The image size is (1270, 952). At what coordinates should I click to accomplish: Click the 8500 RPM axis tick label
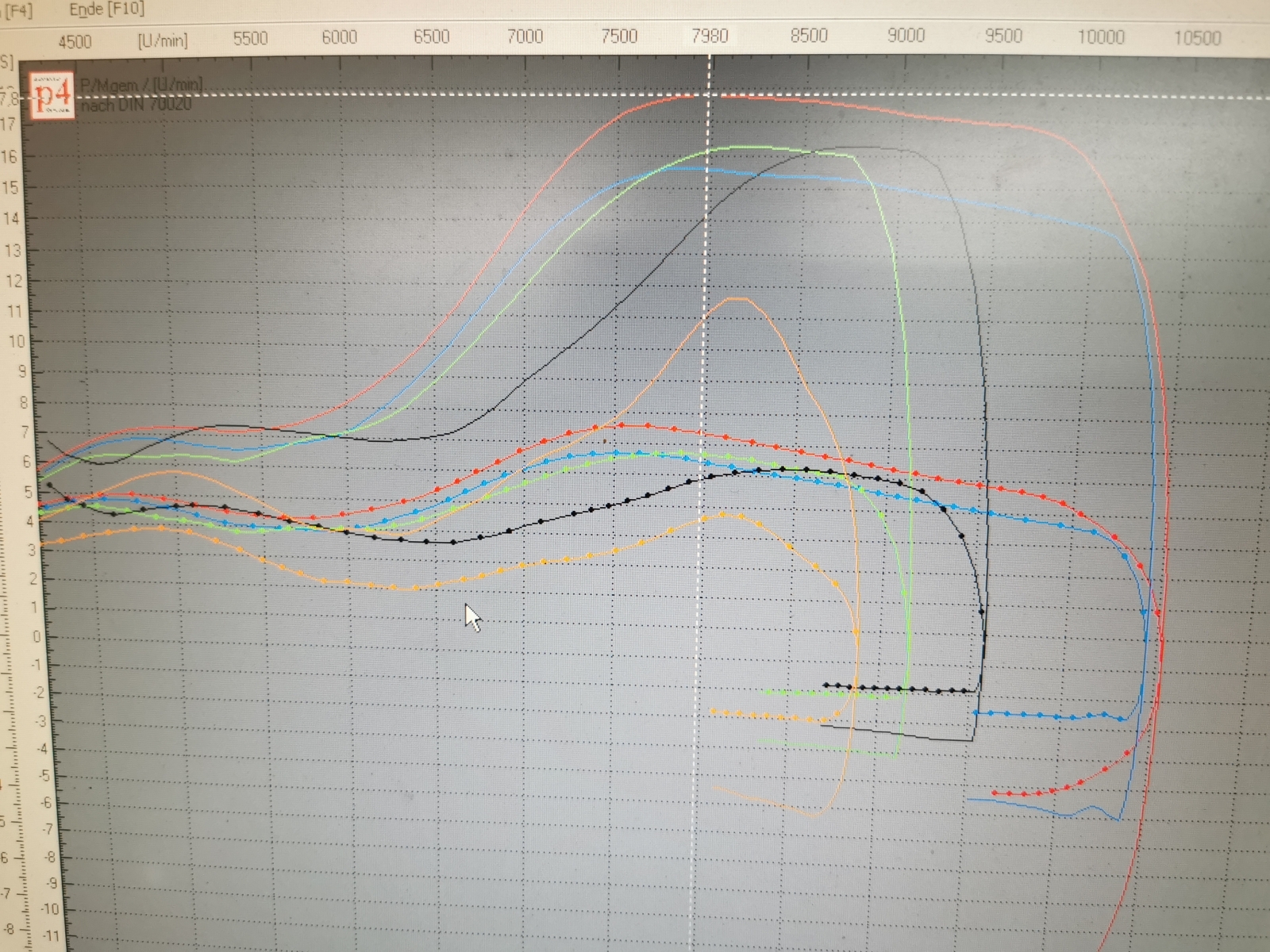(x=808, y=36)
